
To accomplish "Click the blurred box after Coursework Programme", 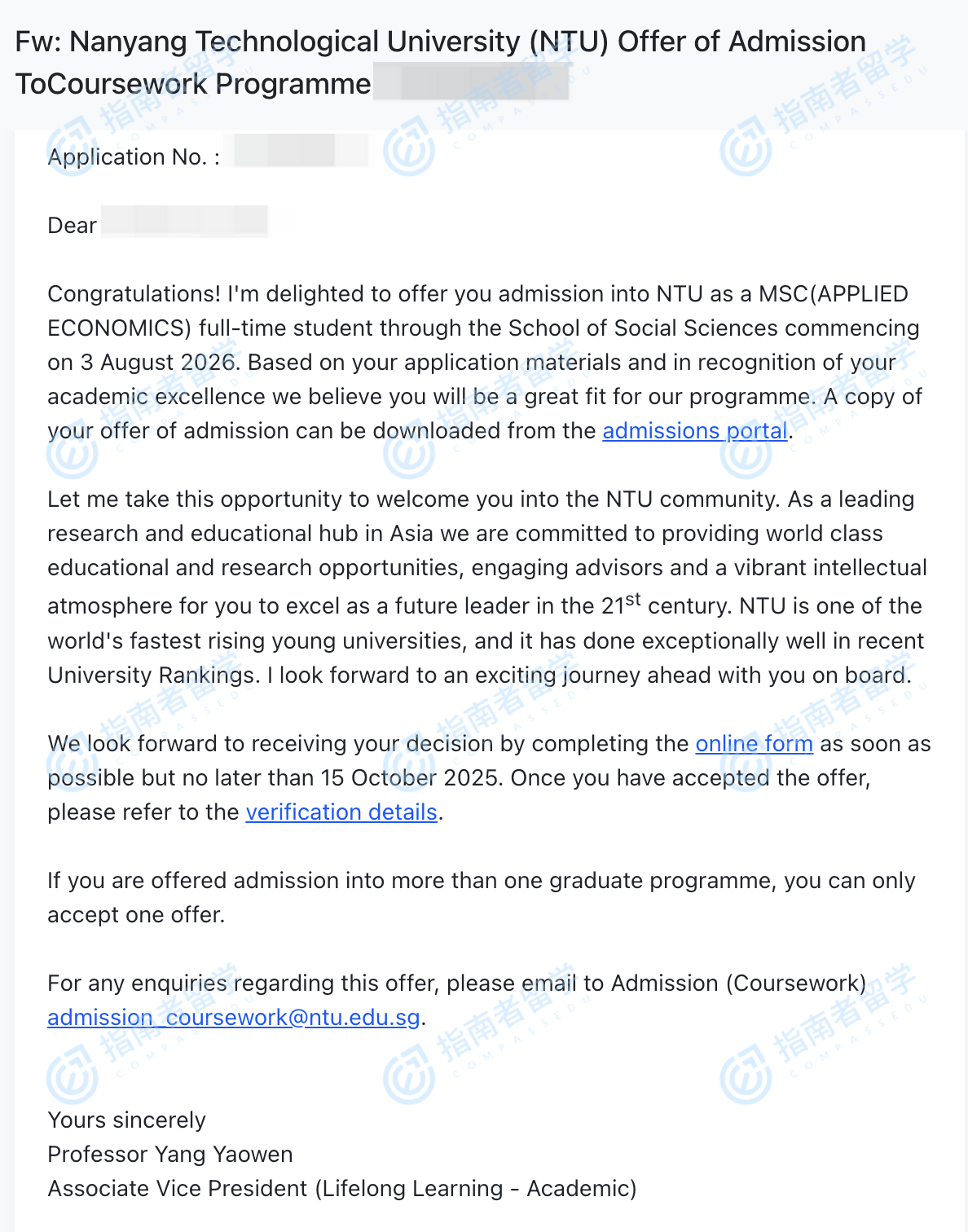I will (471, 84).
